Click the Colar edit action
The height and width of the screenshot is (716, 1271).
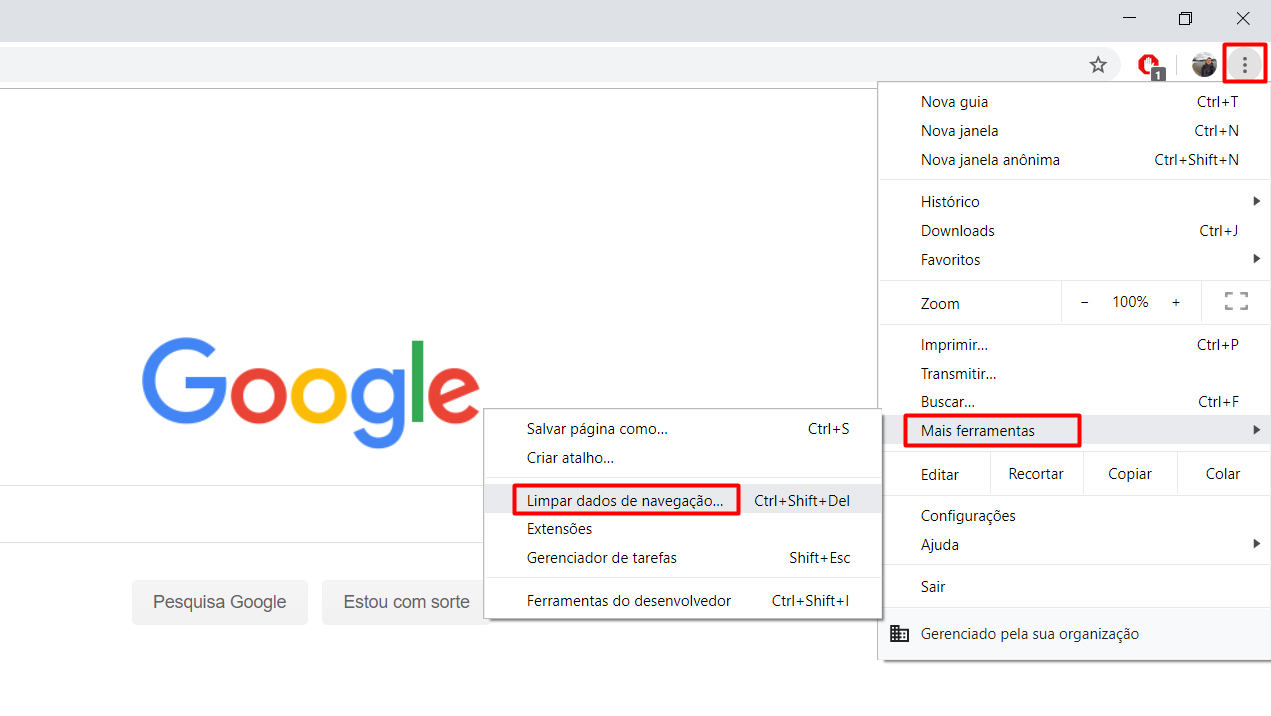pos(1223,473)
